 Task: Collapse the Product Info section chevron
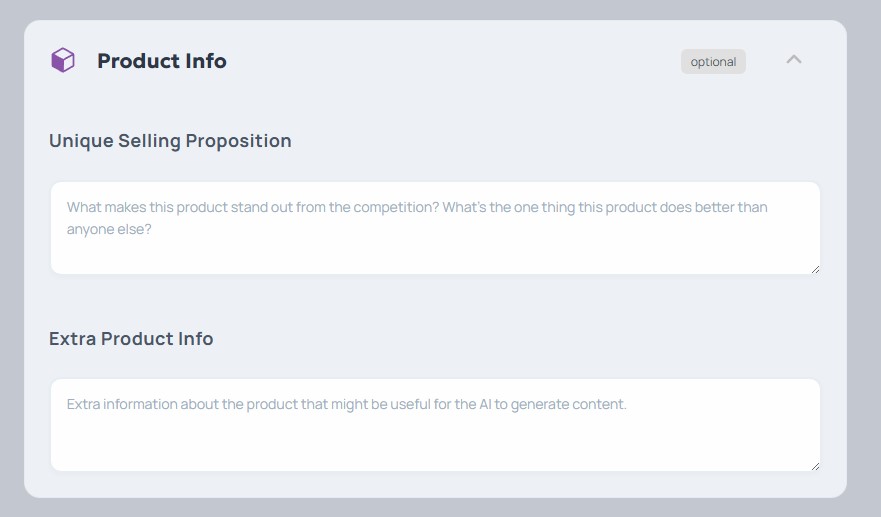point(794,60)
